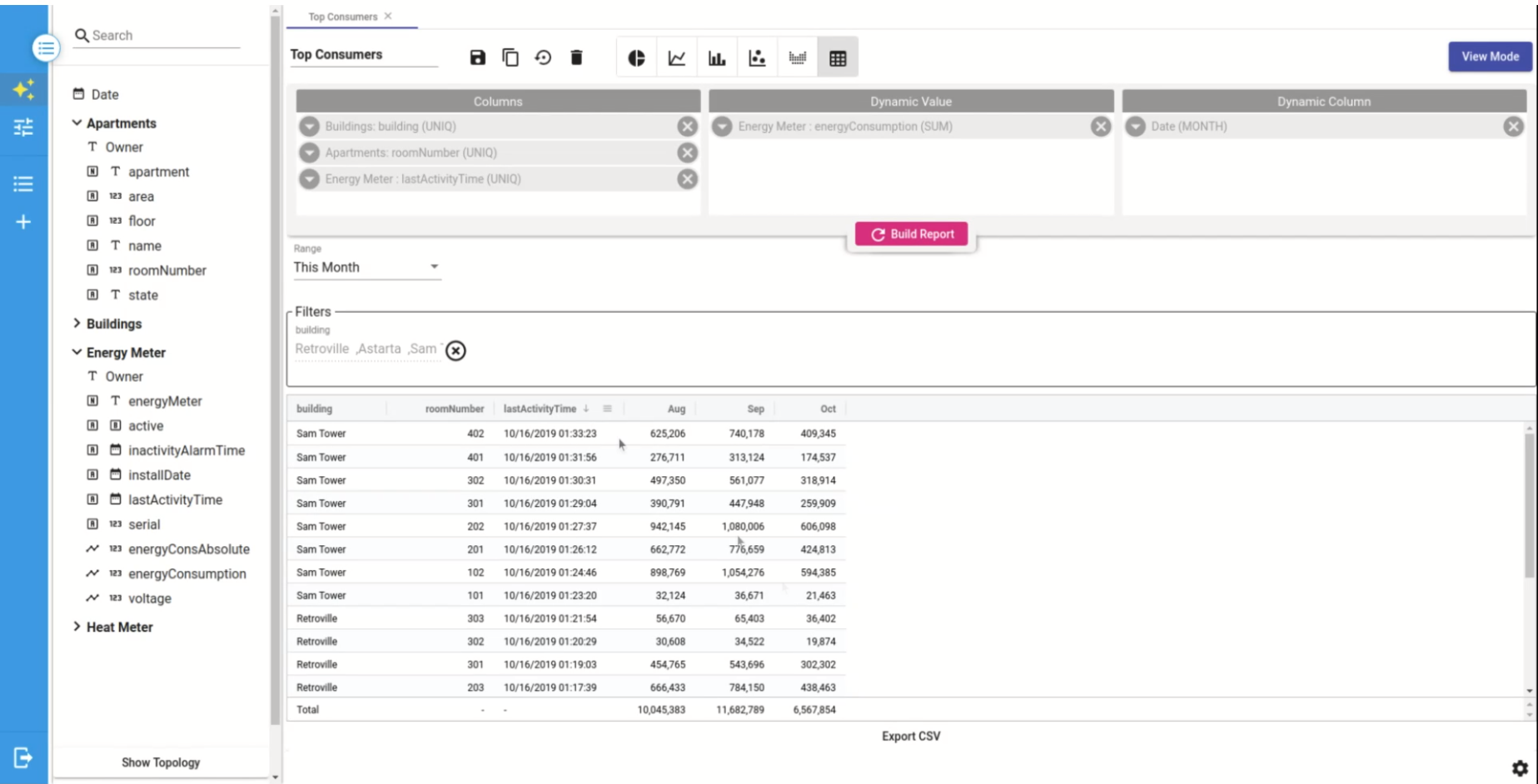Screen dimensions: 1538x784
Task: Toggle the checkbox beside lastActivityTime field
Action: [x=92, y=499]
